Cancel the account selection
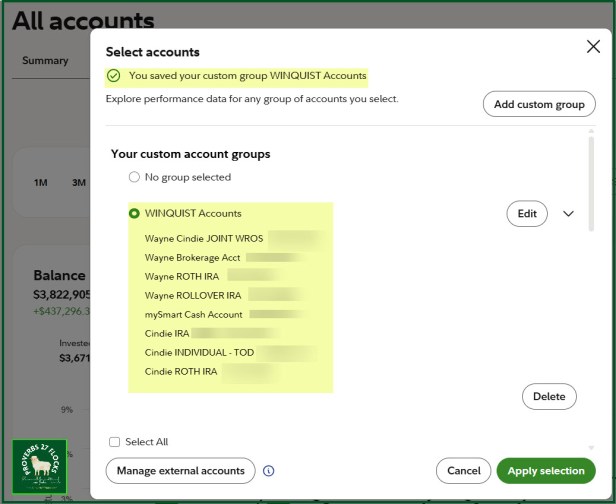 point(463,471)
